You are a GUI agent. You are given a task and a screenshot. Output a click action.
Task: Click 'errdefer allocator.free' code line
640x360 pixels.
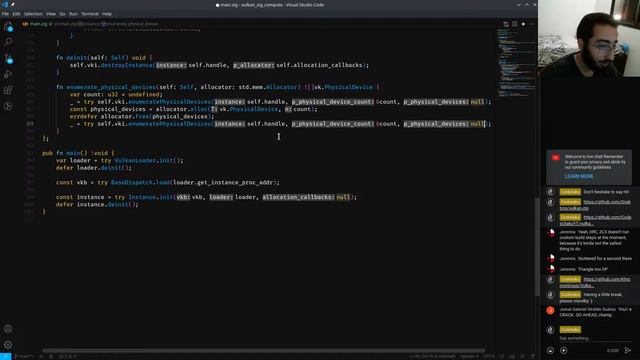pos(142,116)
